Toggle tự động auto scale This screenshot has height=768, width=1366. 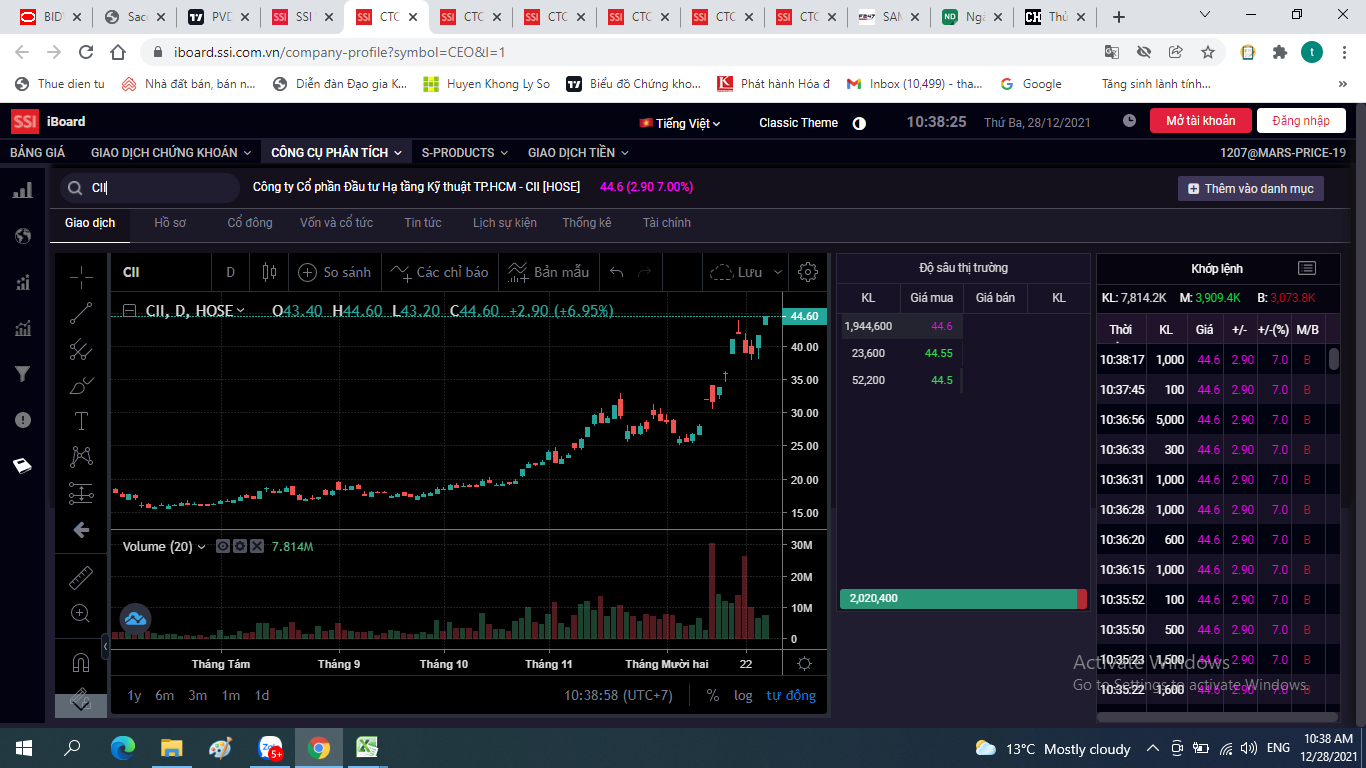(x=791, y=695)
